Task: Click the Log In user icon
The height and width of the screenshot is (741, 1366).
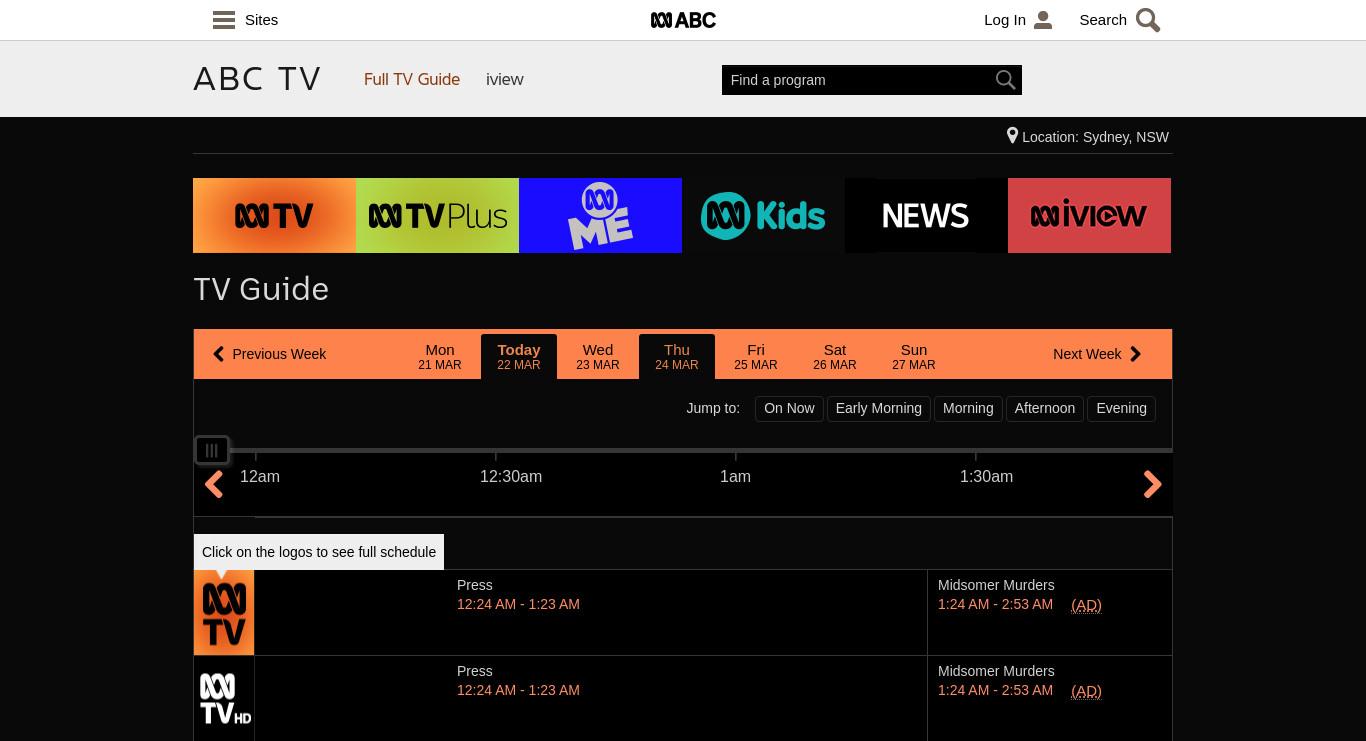Action: tap(1043, 20)
